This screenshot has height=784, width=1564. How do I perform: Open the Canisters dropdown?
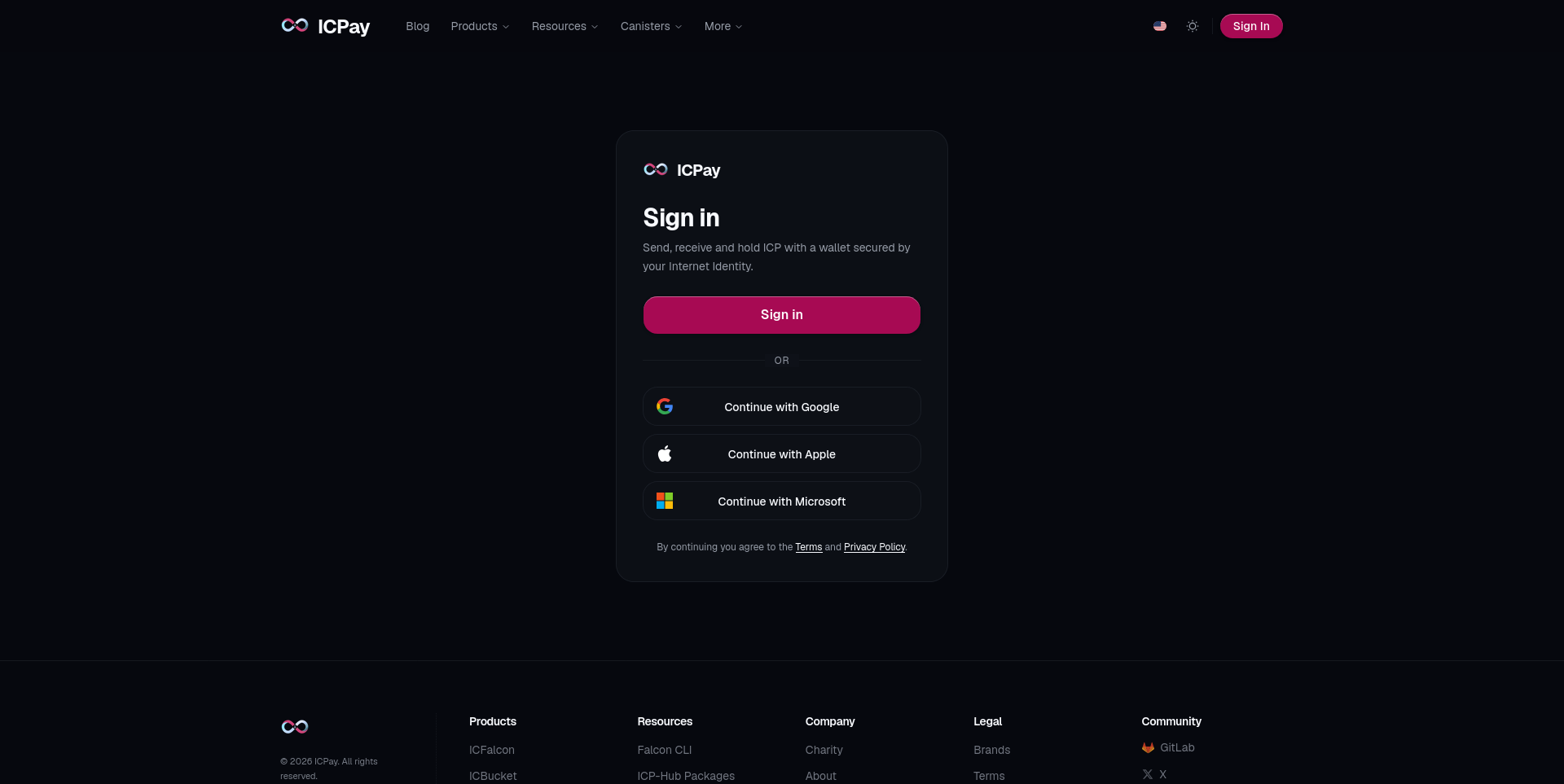pyautogui.click(x=651, y=26)
